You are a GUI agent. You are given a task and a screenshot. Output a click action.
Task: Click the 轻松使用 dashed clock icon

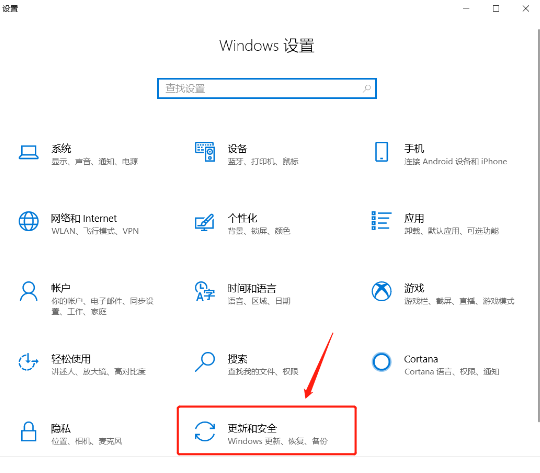[x=28, y=362]
